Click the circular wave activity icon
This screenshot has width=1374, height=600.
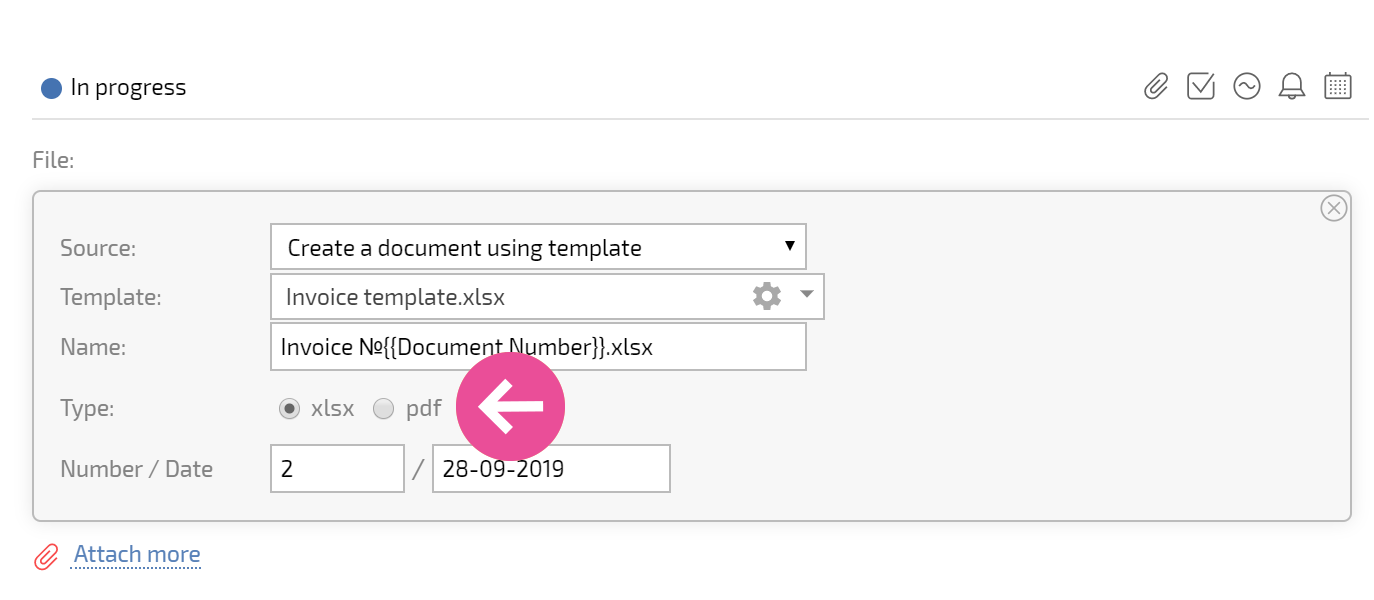[x=1246, y=86]
